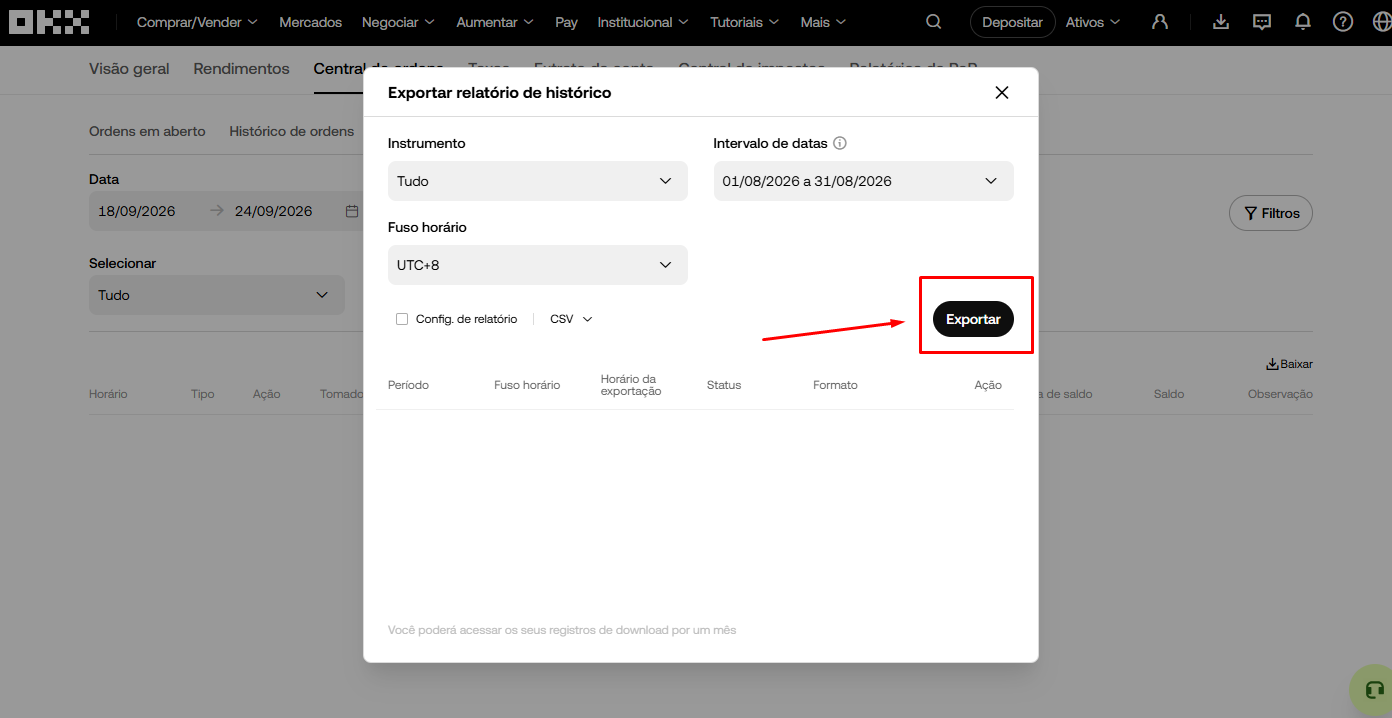The height and width of the screenshot is (718, 1392).
Task: Click the Depositar button
Action: (1012, 22)
